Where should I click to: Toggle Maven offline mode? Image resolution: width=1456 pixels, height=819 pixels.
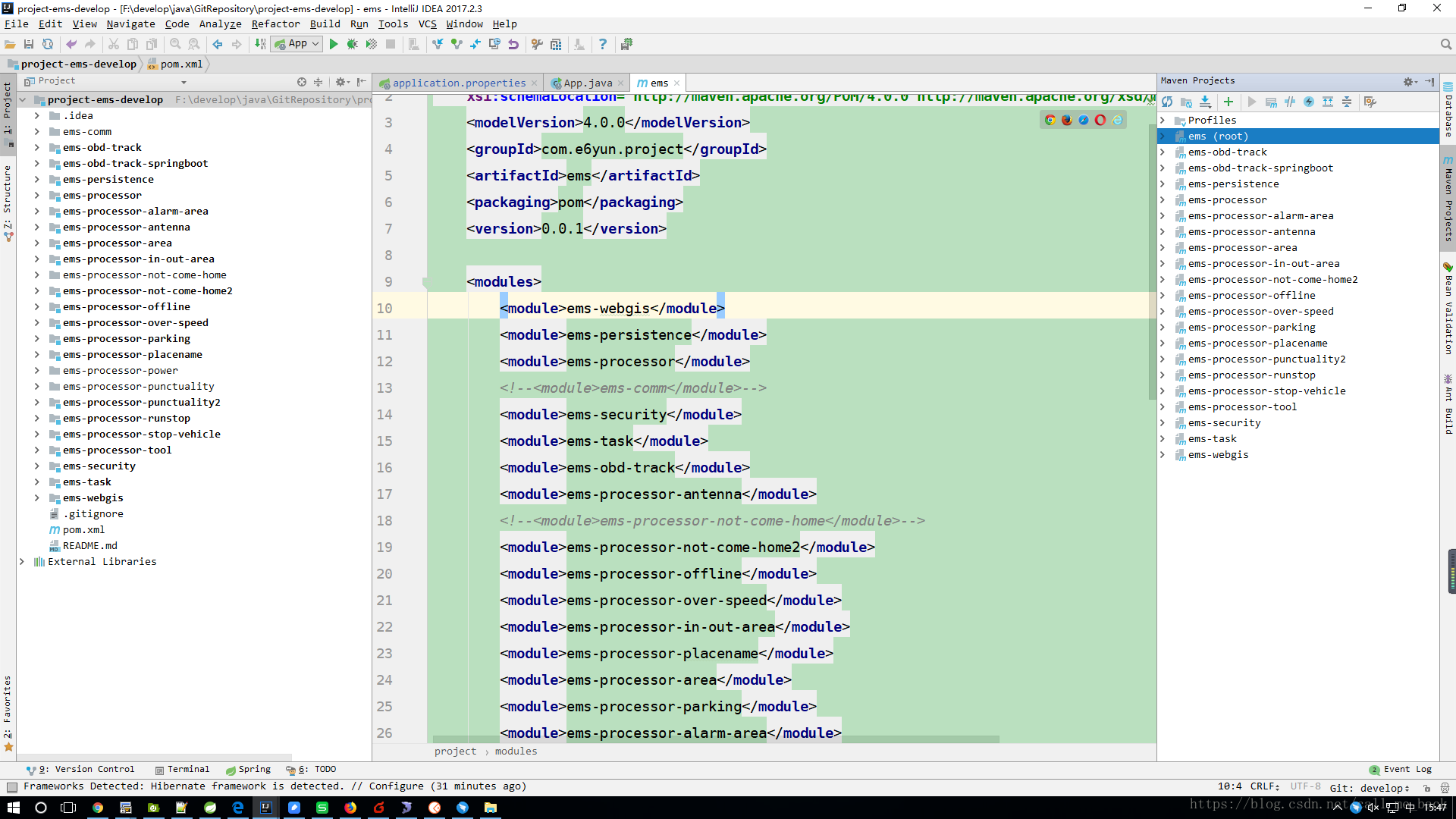click(1290, 102)
